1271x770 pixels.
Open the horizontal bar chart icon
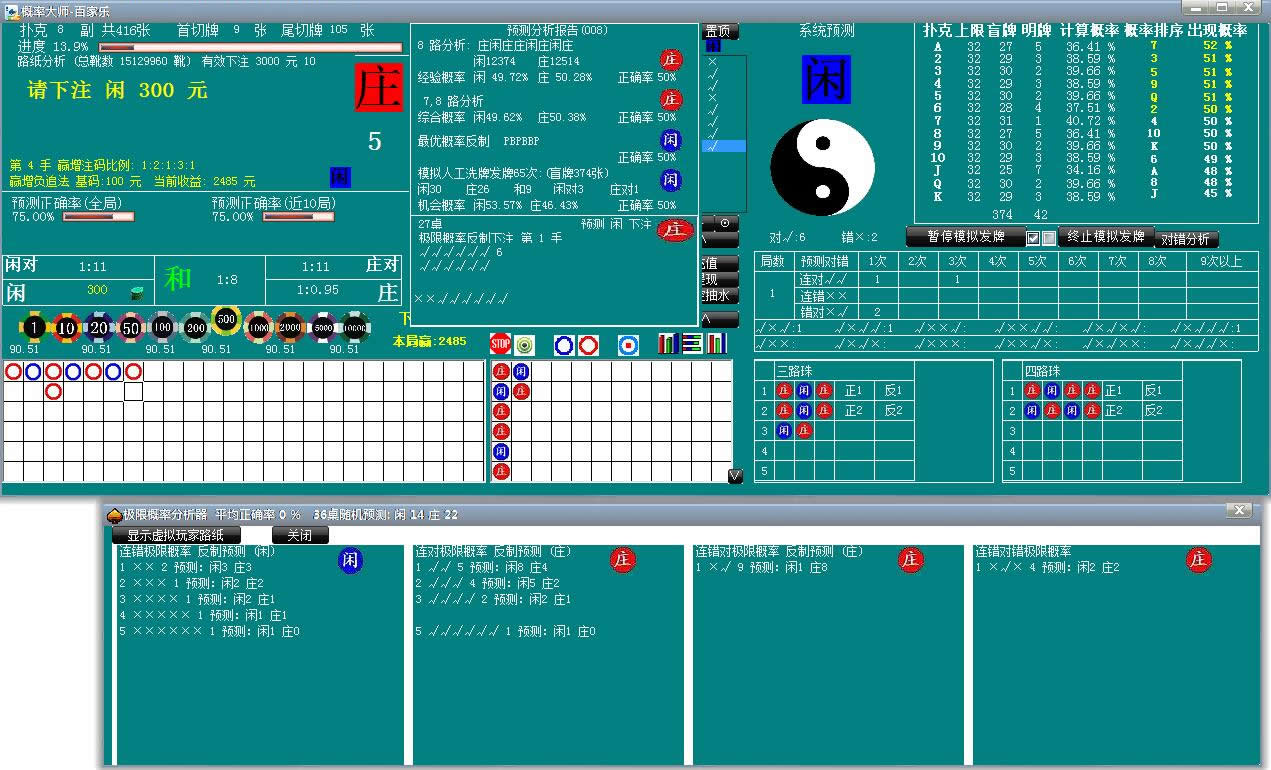click(693, 344)
